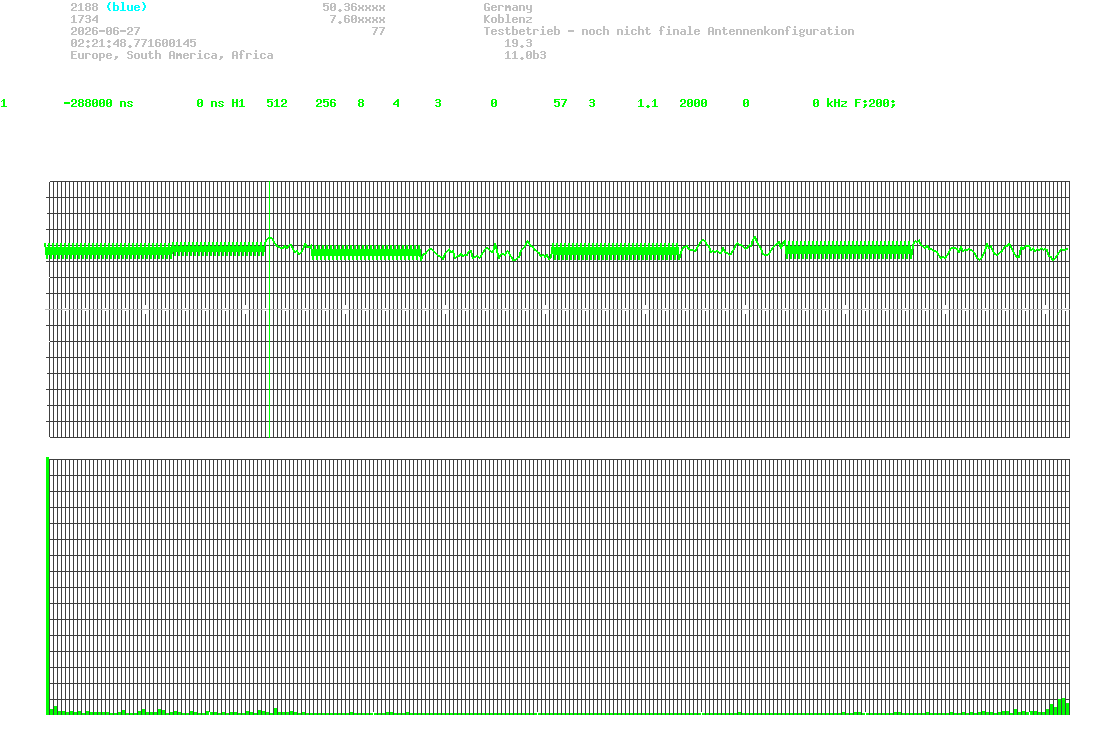
Task: Click city text 'Koblenz'
Action: [x=508, y=19]
